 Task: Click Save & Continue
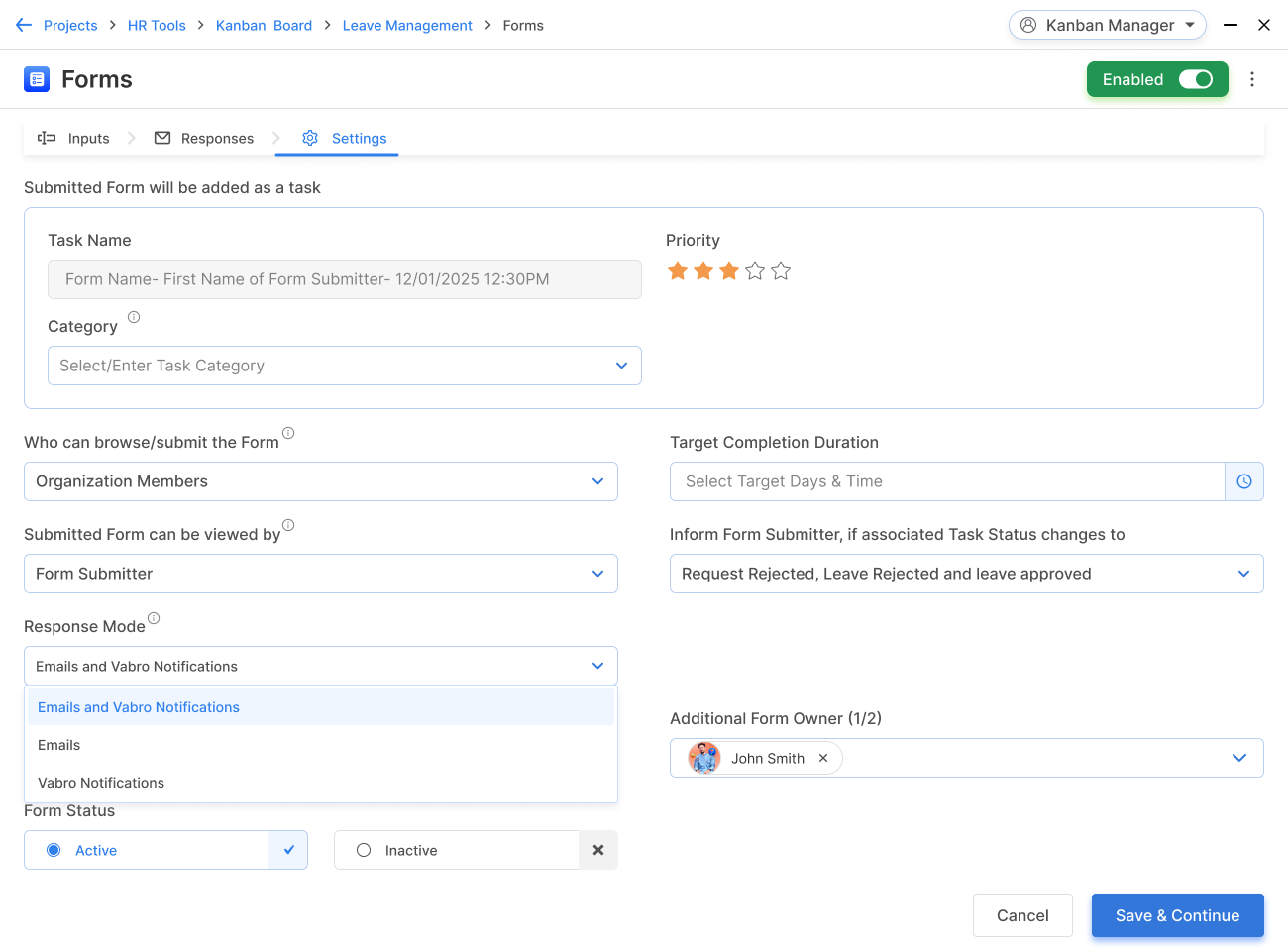[x=1178, y=915]
